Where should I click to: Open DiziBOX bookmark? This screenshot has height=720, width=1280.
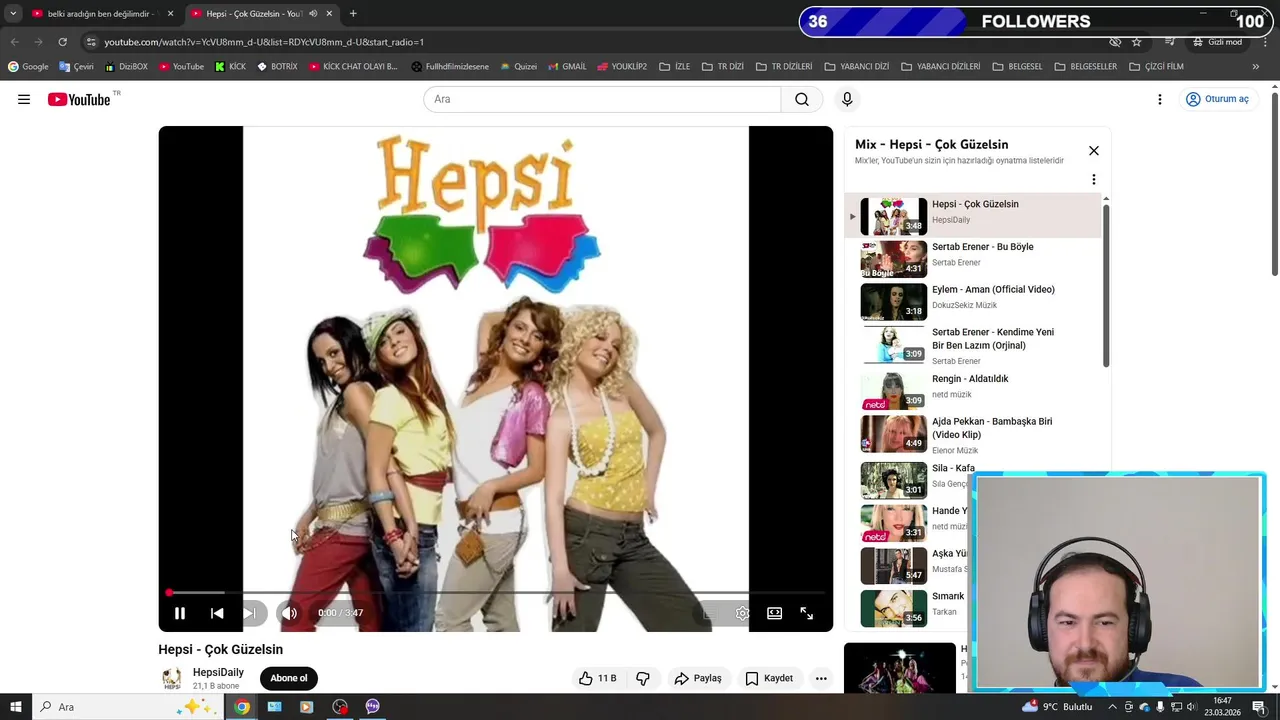point(126,67)
